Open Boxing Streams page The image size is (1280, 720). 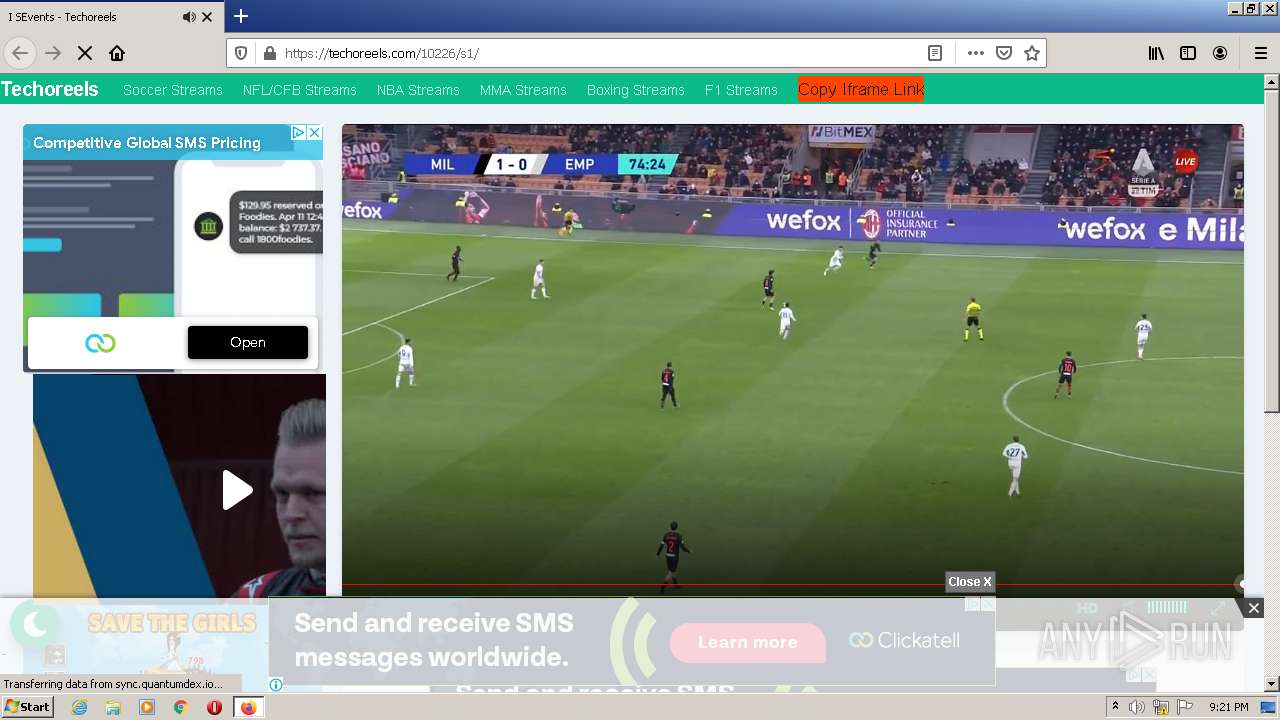click(x=636, y=90)
